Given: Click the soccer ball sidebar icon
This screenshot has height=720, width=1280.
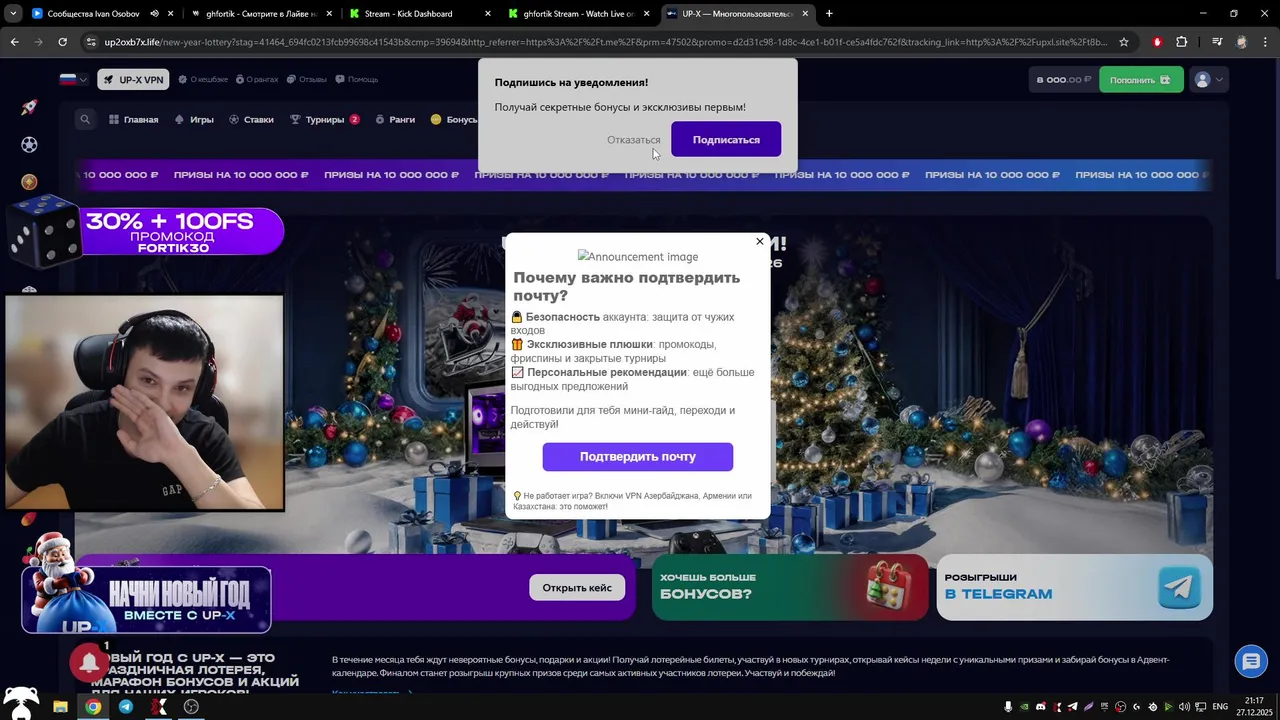Looking at the screenshot, I should tap(29, 145).
